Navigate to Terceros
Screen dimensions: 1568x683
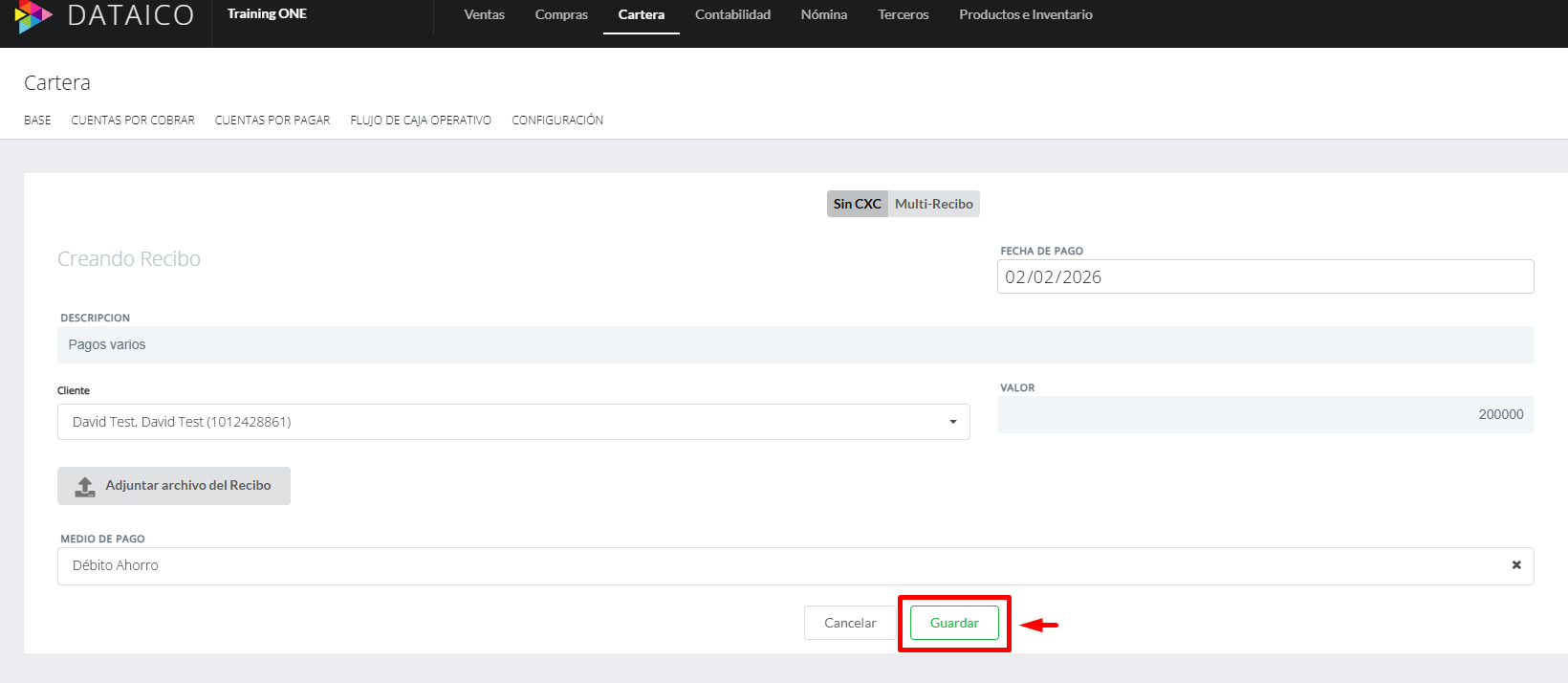pos(903,14)
